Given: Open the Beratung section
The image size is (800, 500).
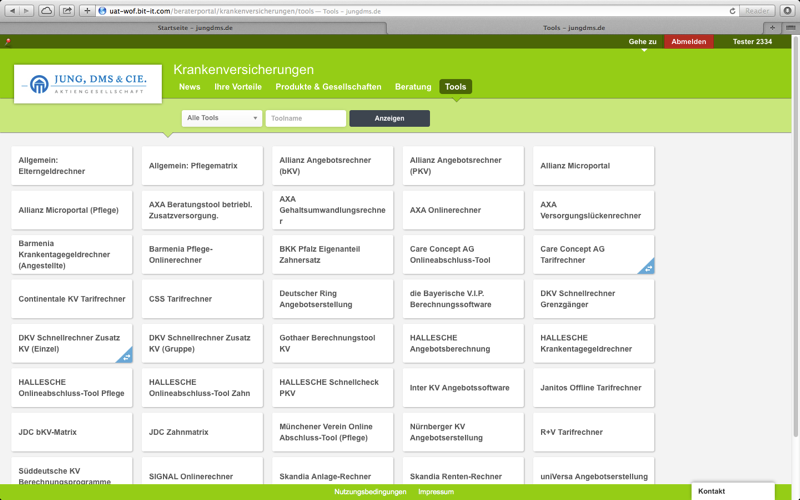Looking at the screenshot, I should click(x=413, y=87).
